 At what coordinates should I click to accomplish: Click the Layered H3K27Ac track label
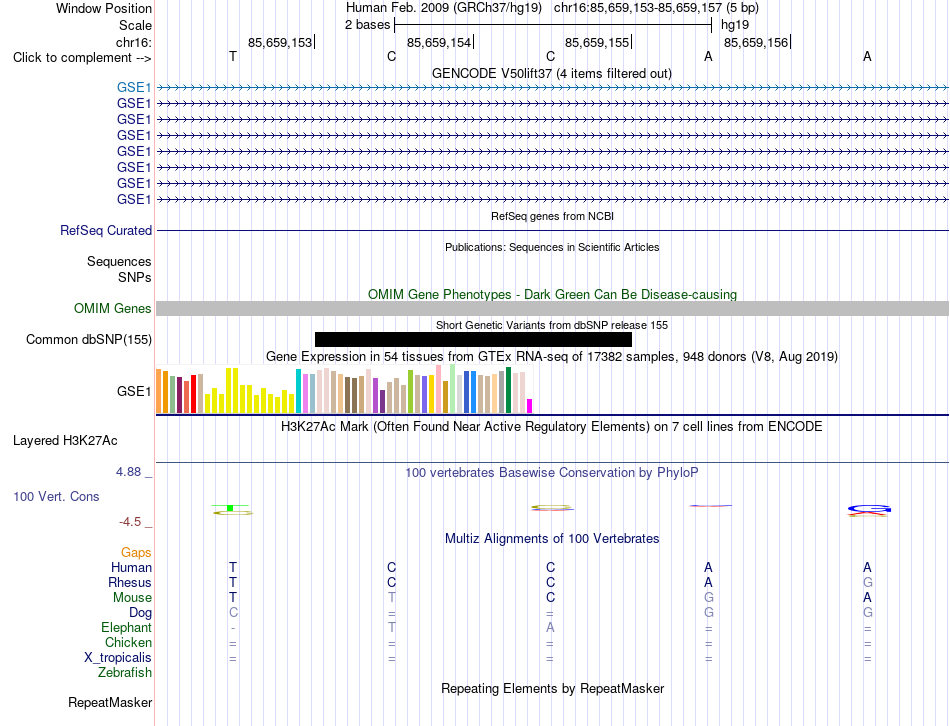[65, 441]
